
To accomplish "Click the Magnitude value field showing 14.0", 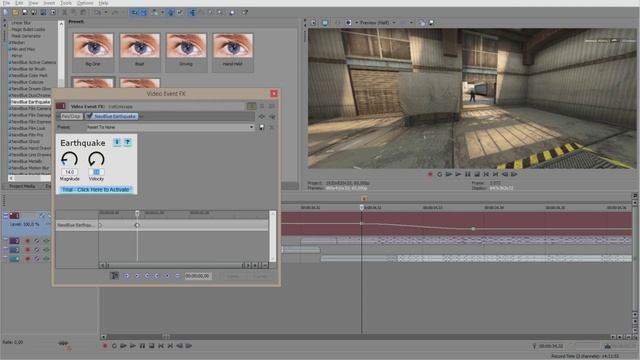I will (x=69, y=172).
